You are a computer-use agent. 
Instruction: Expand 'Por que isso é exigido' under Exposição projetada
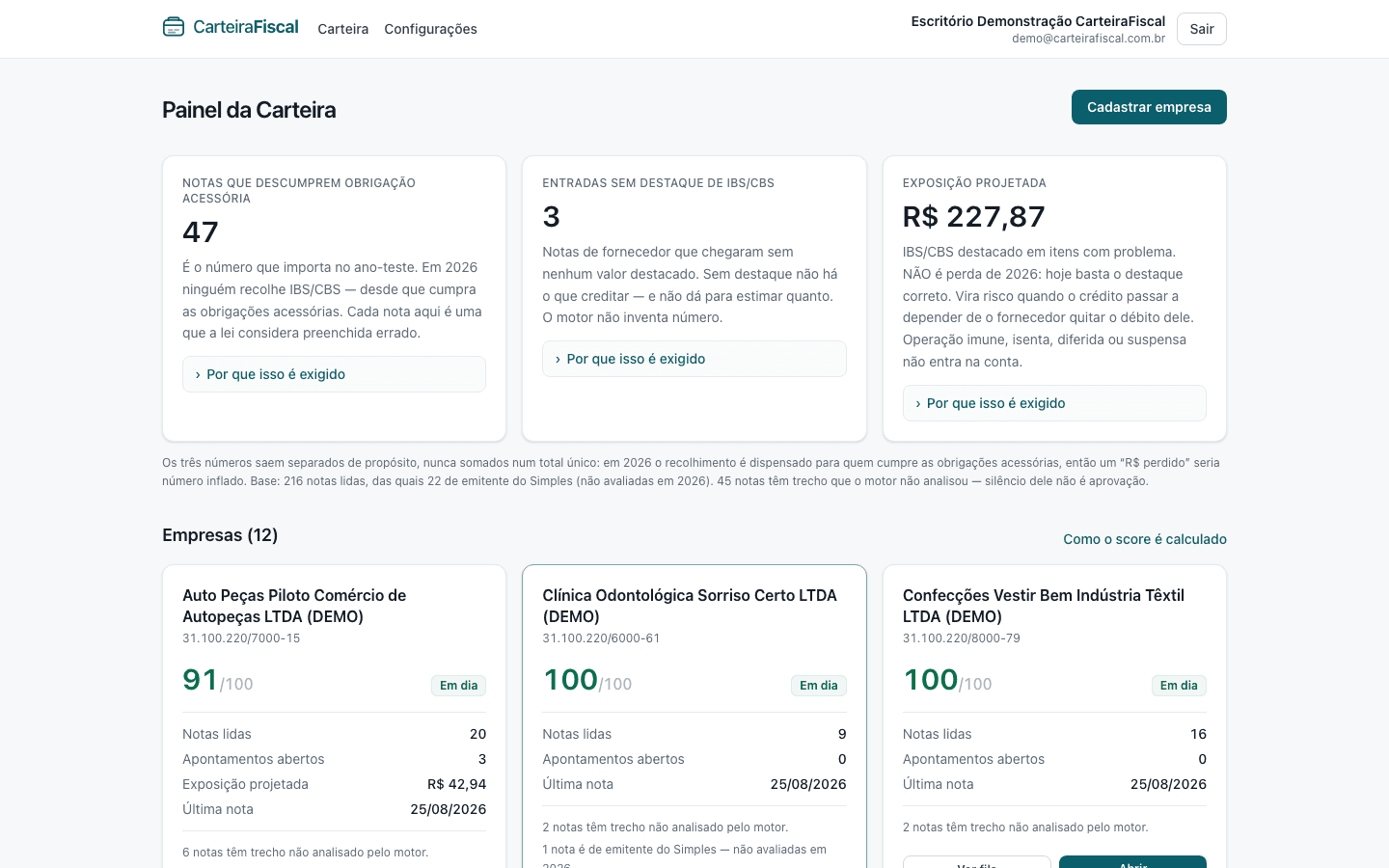pos(1054,403)
